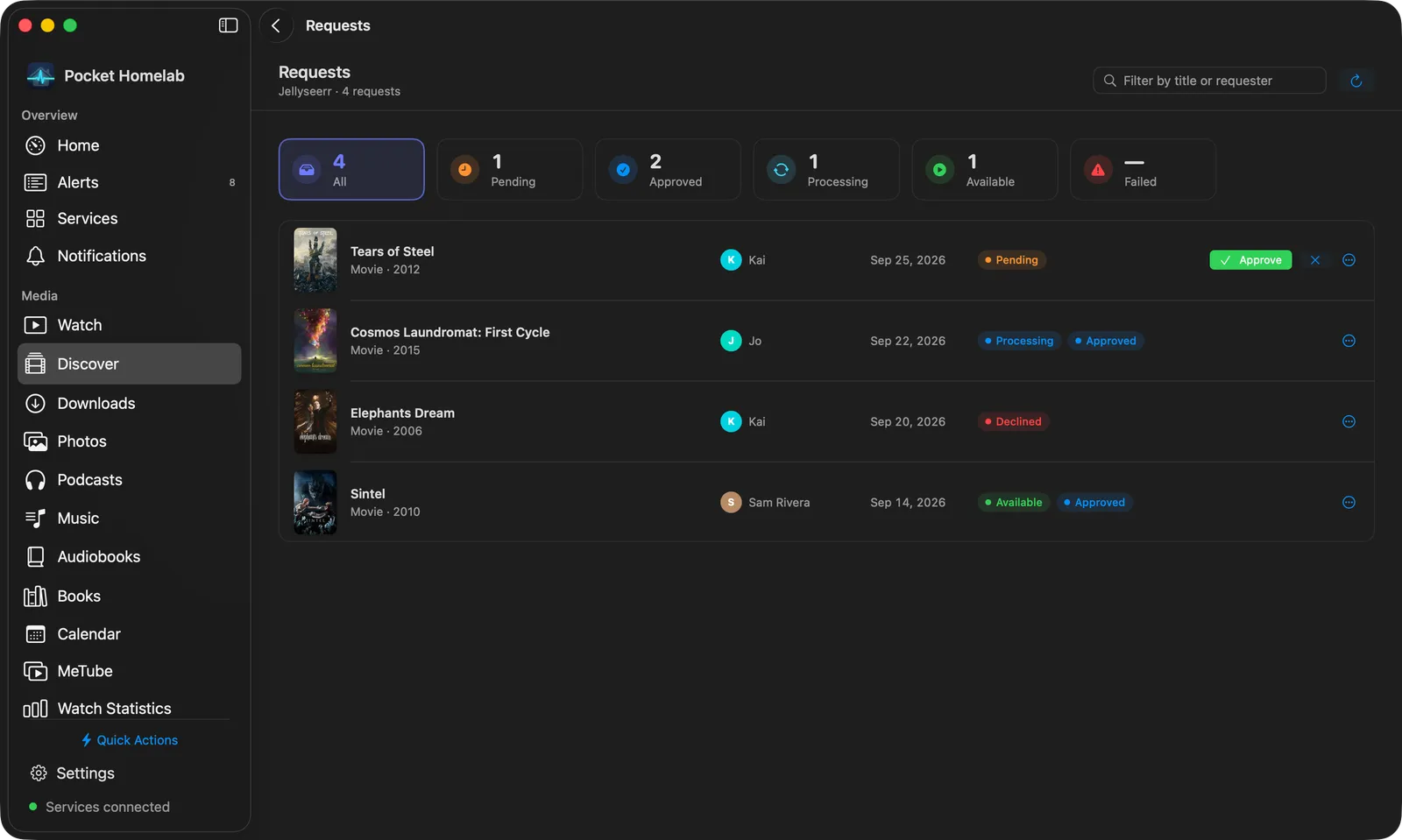Open Notifications page
1402x840 pixels.
(129, 256)
